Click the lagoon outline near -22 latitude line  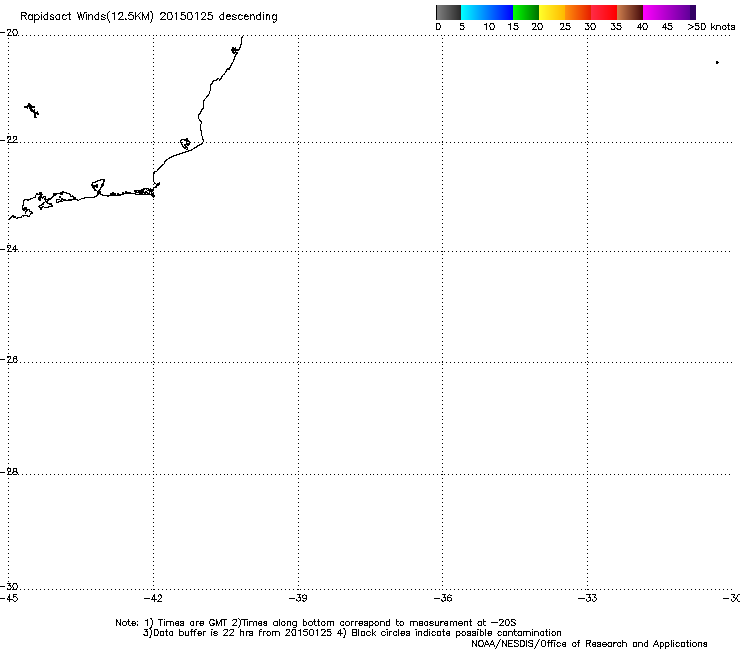click(185, 143)
